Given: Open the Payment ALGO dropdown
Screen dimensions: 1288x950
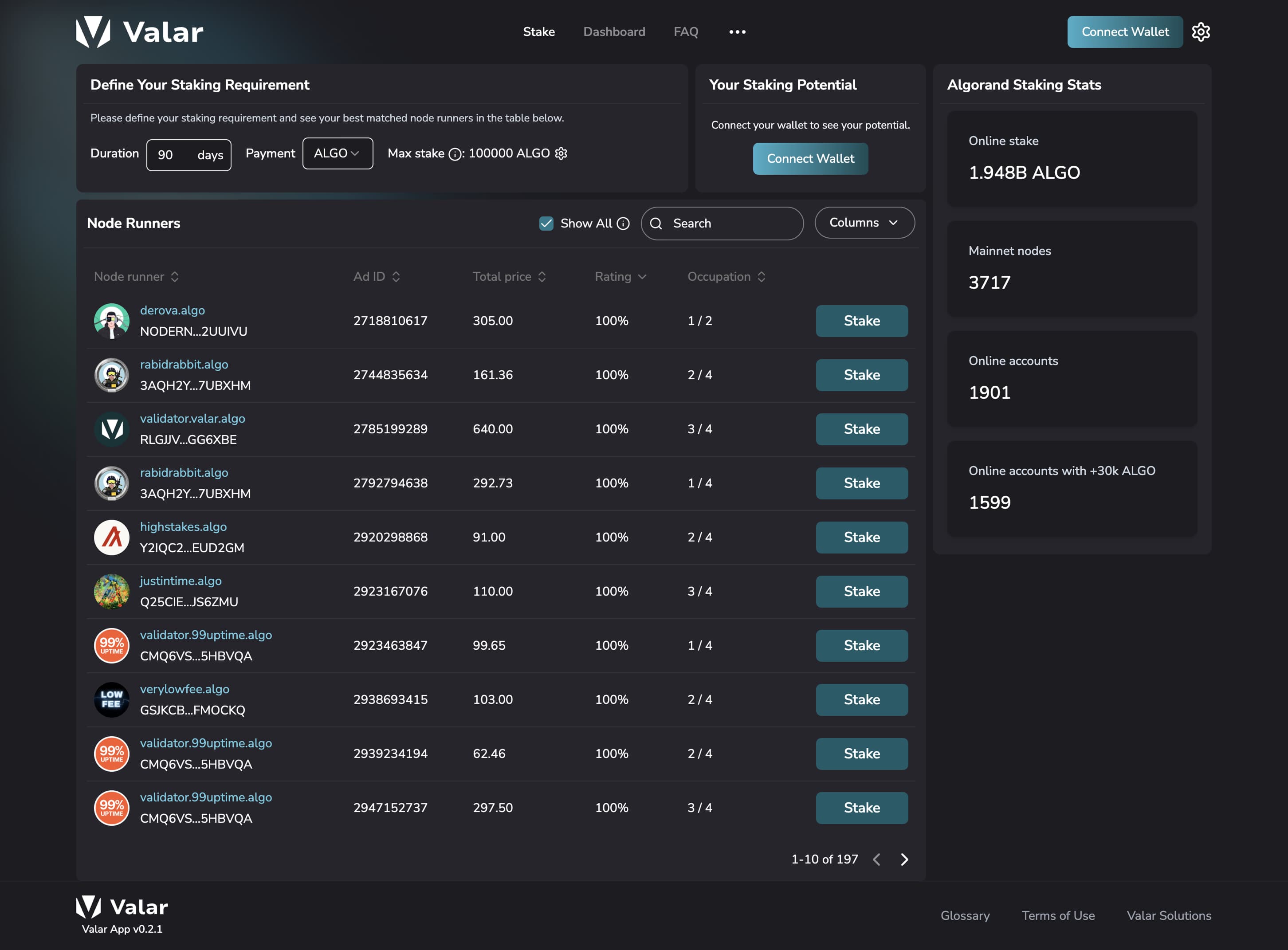Looking at the screenshot, I should (338, 153).
